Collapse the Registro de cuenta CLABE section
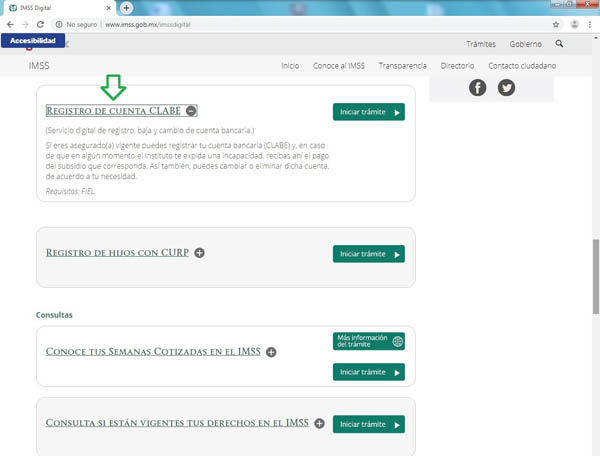 [191, 111]
